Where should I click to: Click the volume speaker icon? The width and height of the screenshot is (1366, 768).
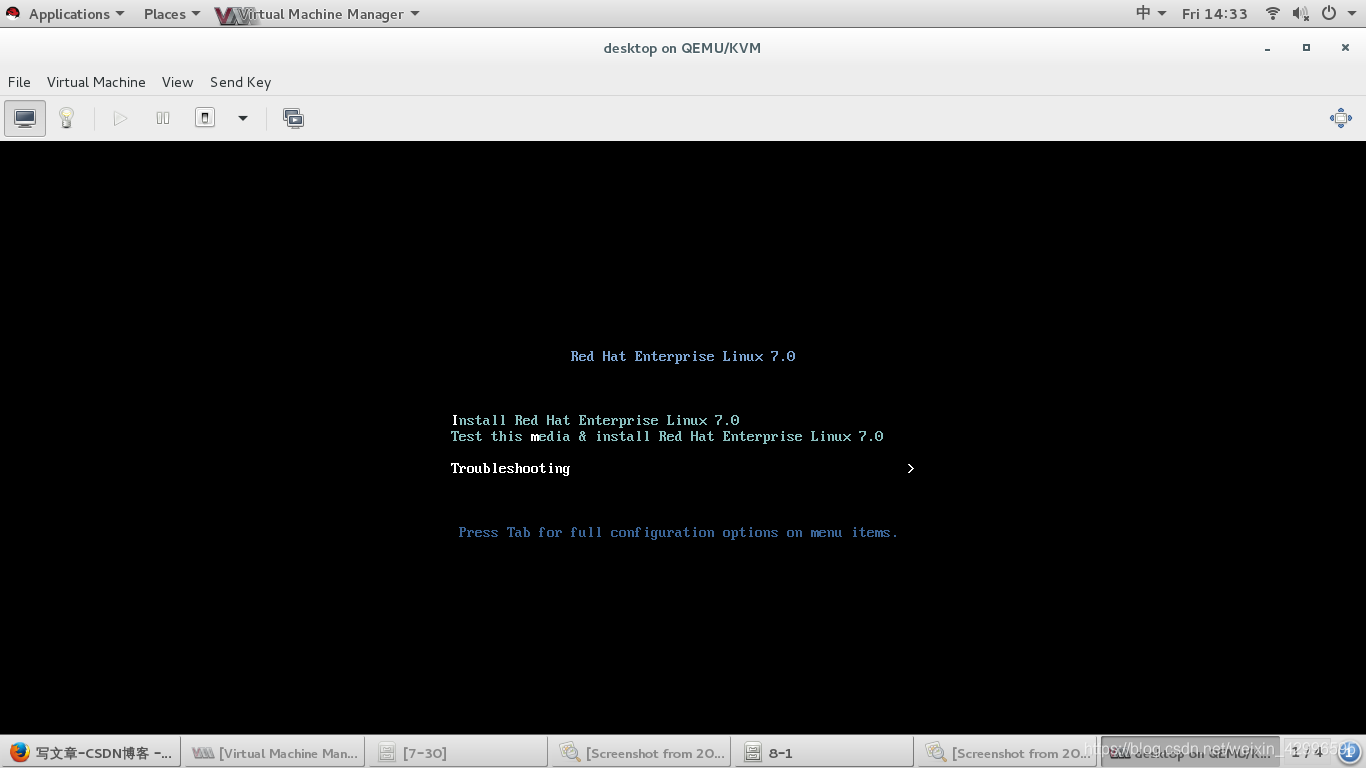coord(1300,13)
